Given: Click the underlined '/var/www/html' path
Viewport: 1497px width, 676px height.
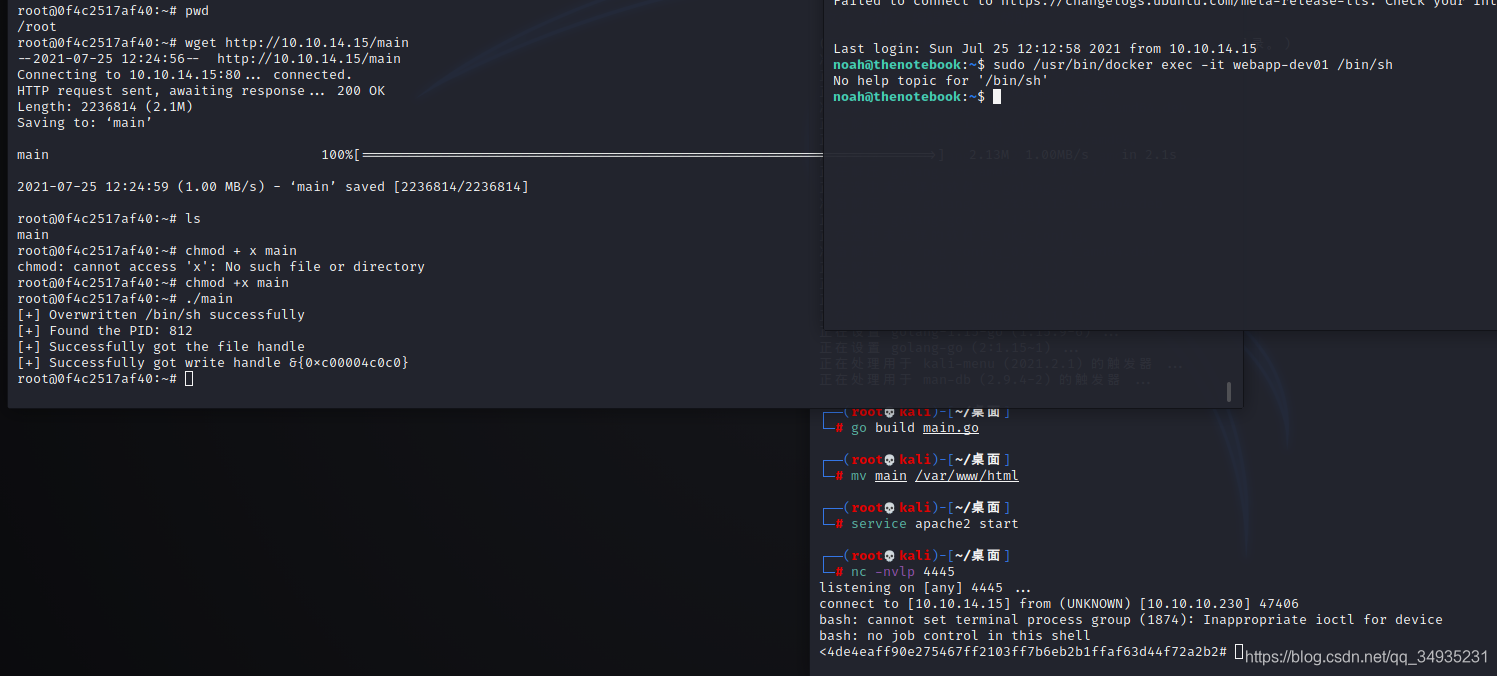Looking at the screenshot, I should 967,475.
